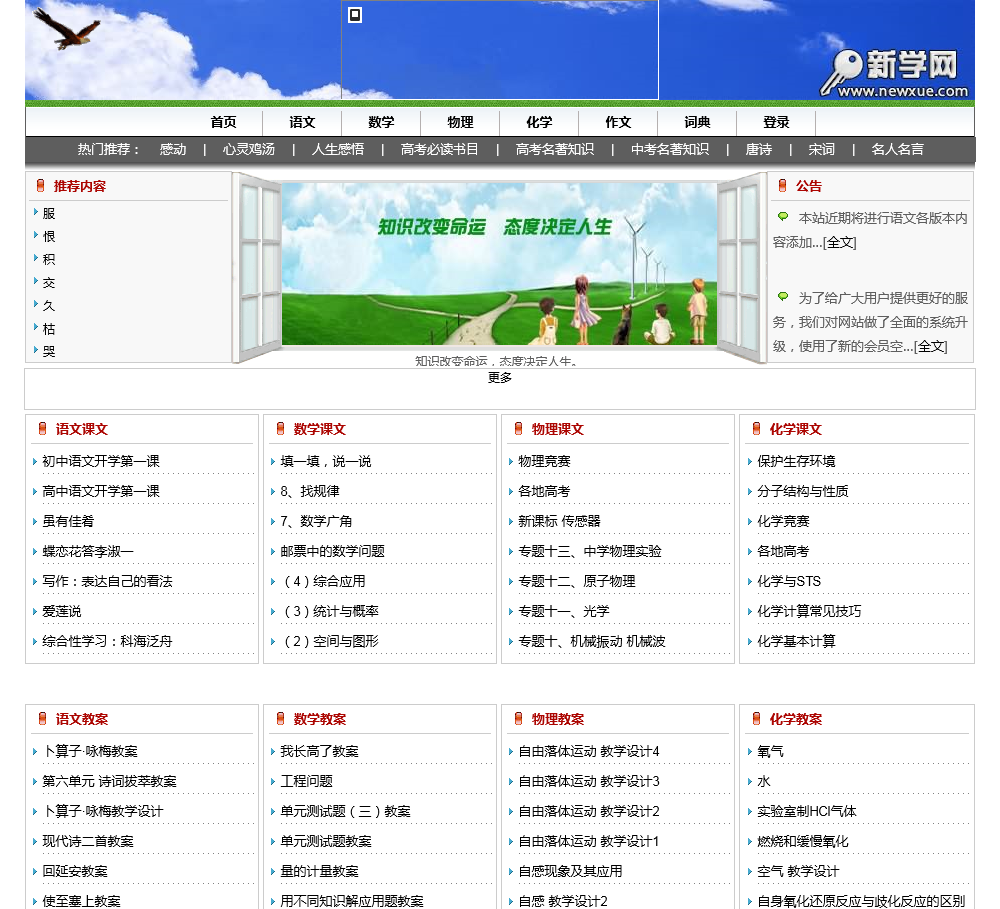Select 高考必读书目 in hot recommendations

[439, 149]
